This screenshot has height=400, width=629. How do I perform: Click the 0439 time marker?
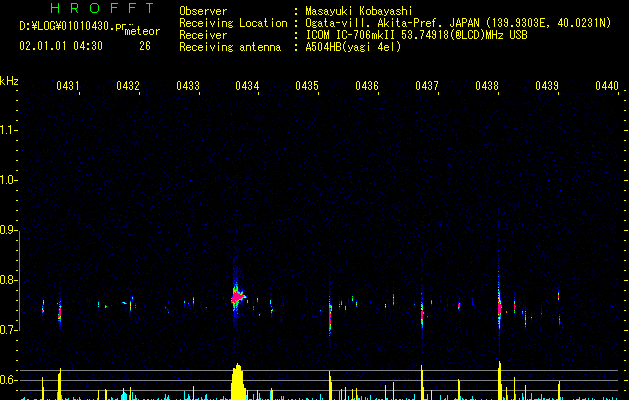(x=547, y=86)
